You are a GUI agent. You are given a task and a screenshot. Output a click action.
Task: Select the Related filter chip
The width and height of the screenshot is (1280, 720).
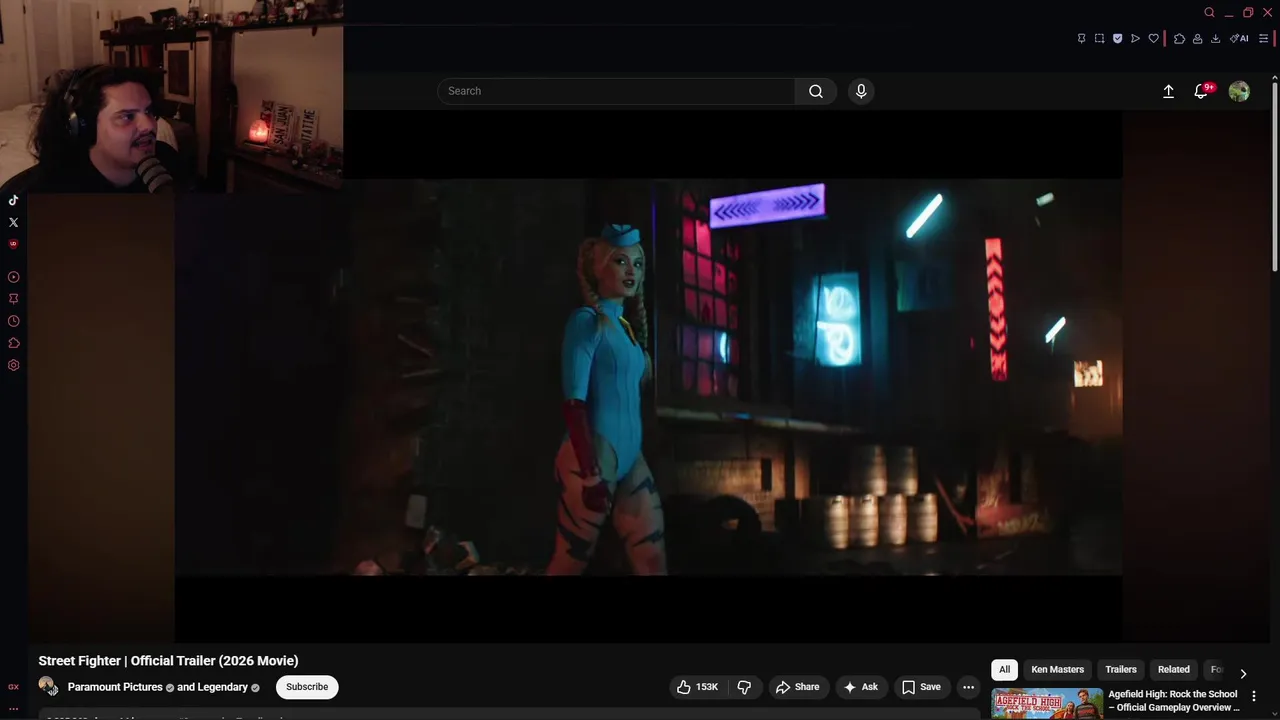pyautogui.click(x=1174, y=670)
